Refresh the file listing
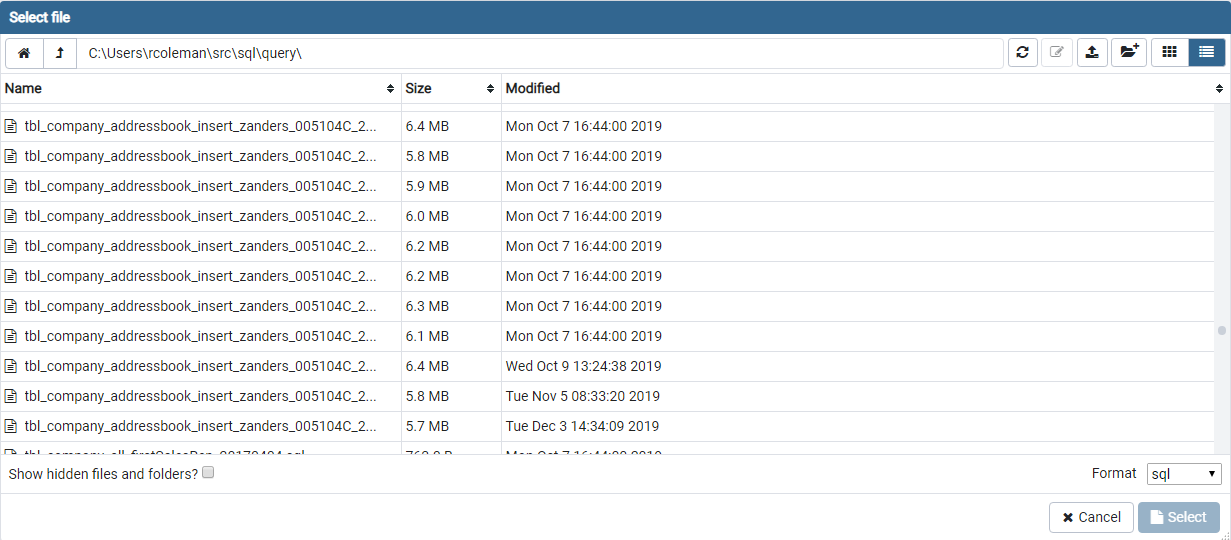 (1022, 53)
